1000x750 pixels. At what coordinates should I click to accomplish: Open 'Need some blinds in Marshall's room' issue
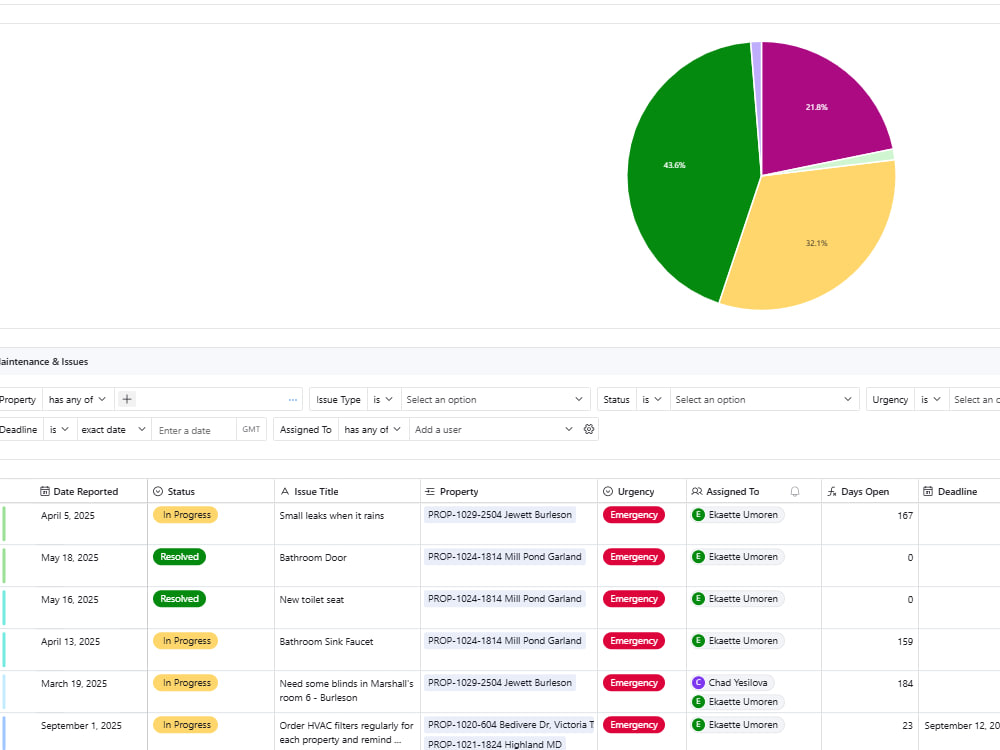click(x=346, y=691)
